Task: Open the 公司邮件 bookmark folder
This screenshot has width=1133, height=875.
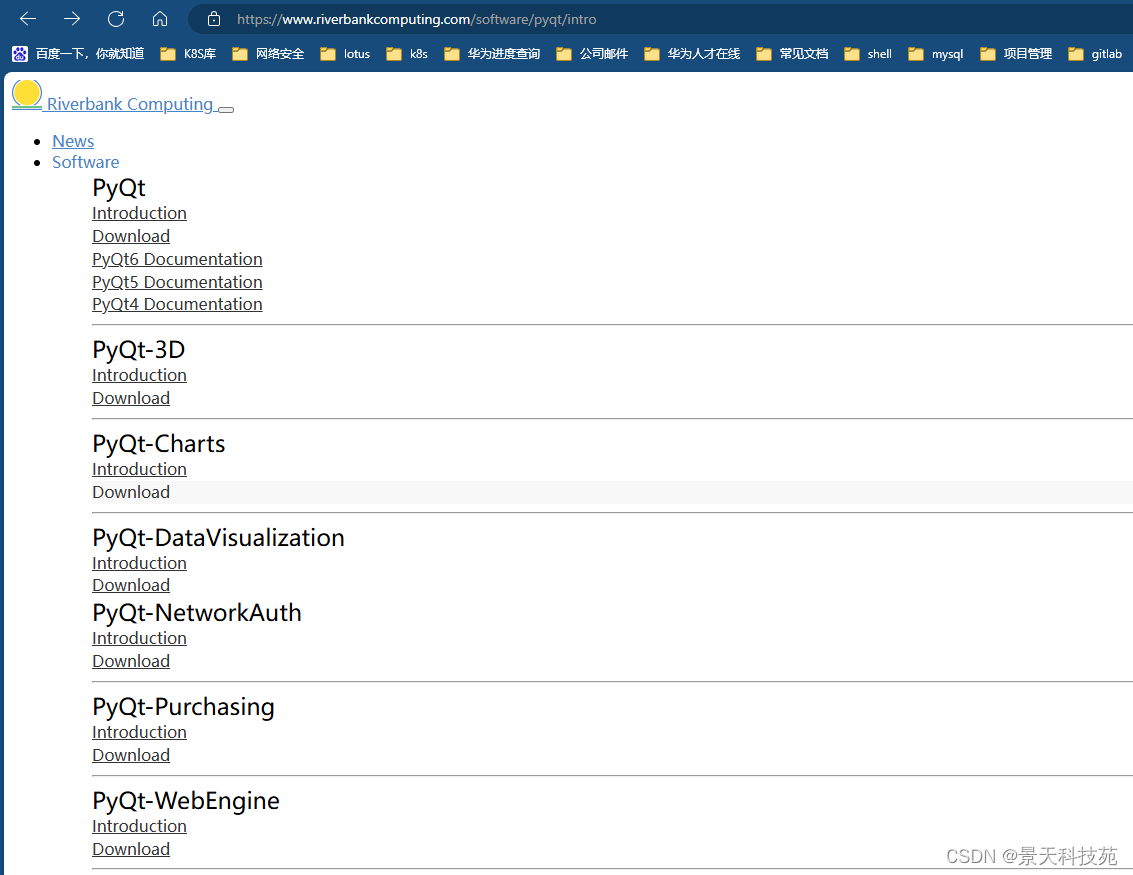Action: tap(592, 53)
